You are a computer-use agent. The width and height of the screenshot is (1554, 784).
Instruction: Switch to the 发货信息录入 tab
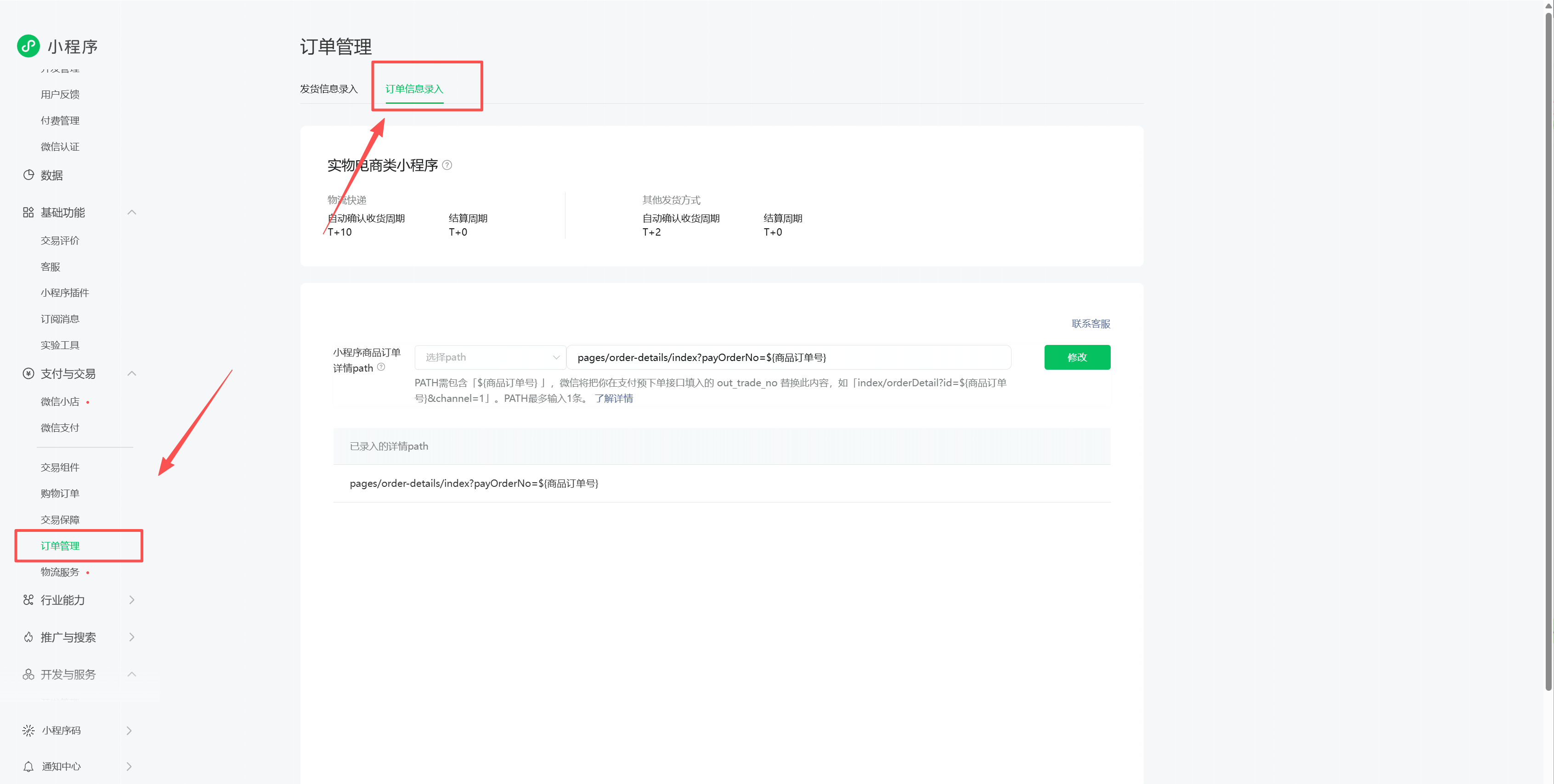(329, 89)
